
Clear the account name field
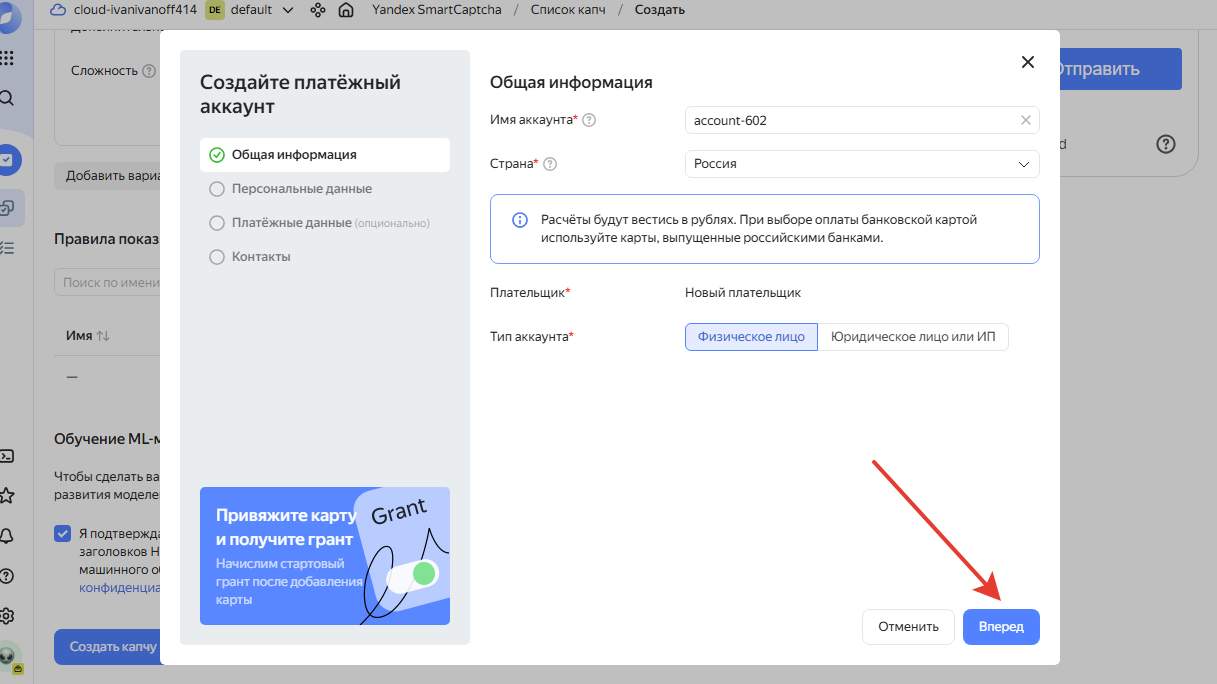point(1025,120)
